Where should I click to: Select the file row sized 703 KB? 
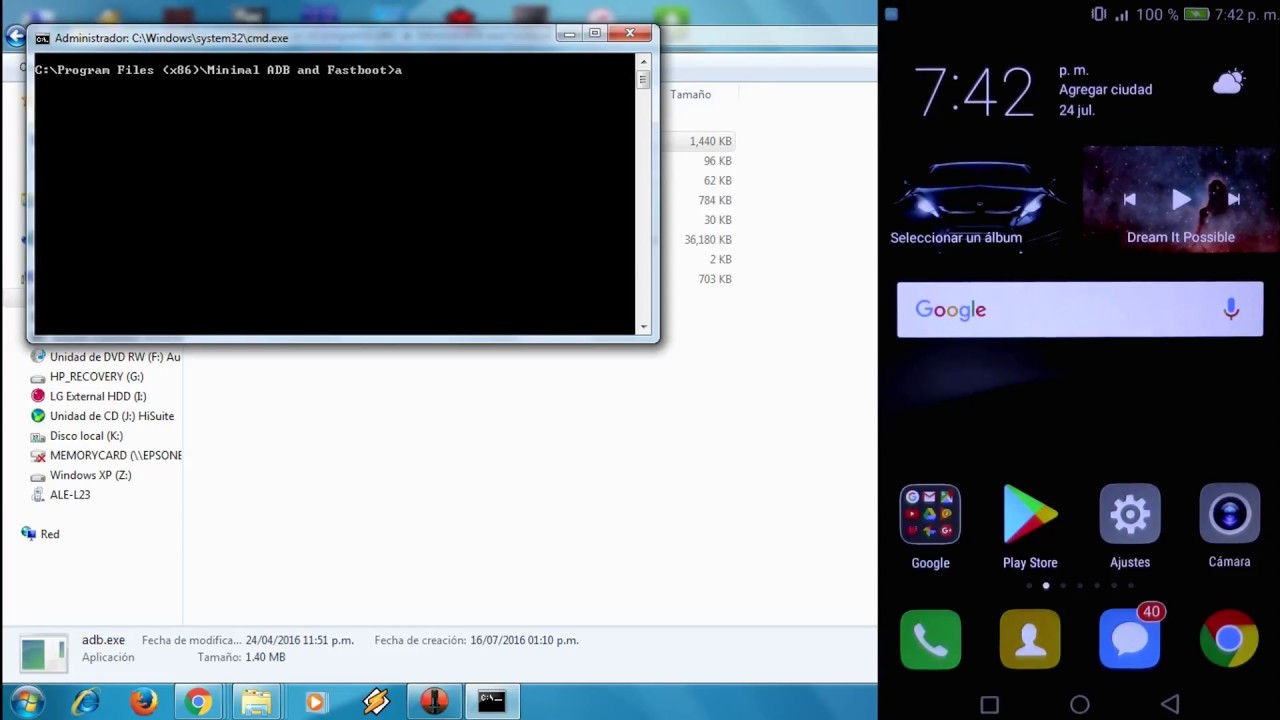tap(698, 279)
